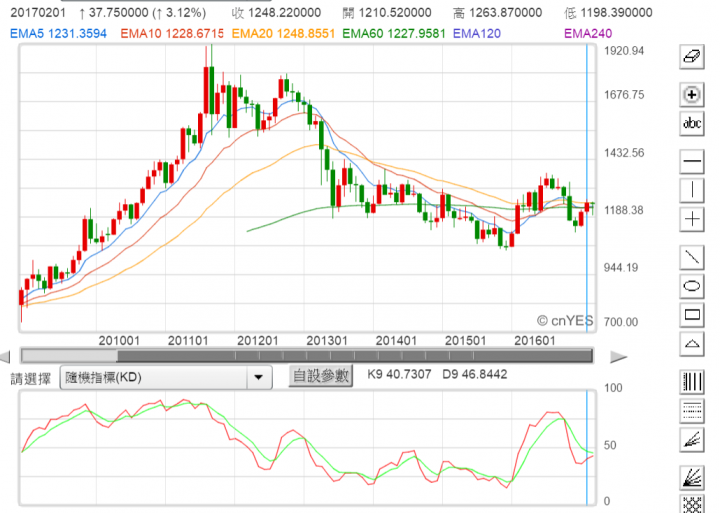Choose the ellipse drawing tool
This screenshot has width=720, height=513.
click(x=691, y=285)
